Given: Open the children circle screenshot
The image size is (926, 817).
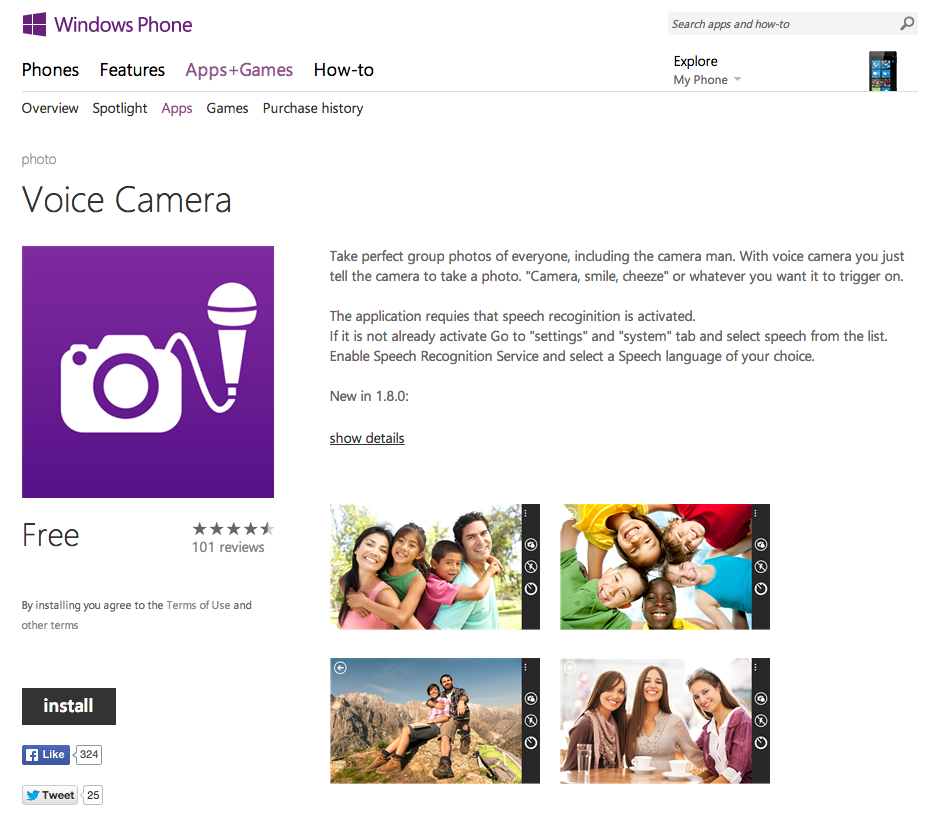Looking at the screenshot, I should [x=665, y=567].
